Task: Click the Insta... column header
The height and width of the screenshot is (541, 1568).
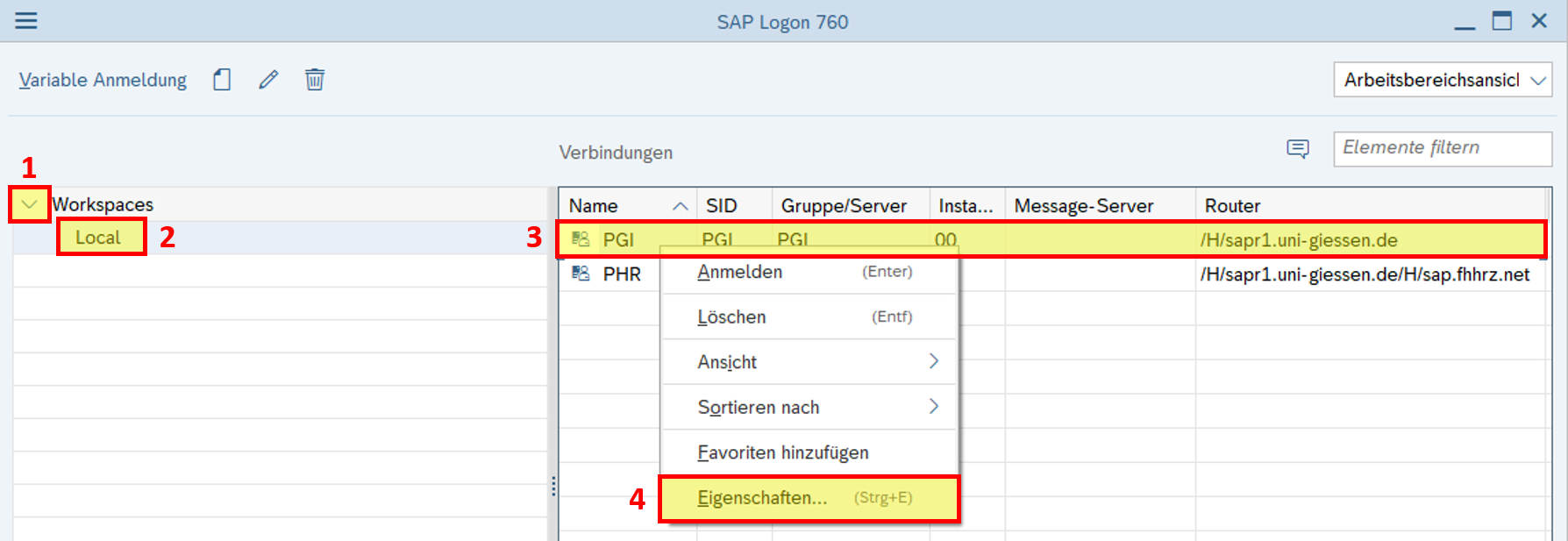Action: [x=966, y=205]
